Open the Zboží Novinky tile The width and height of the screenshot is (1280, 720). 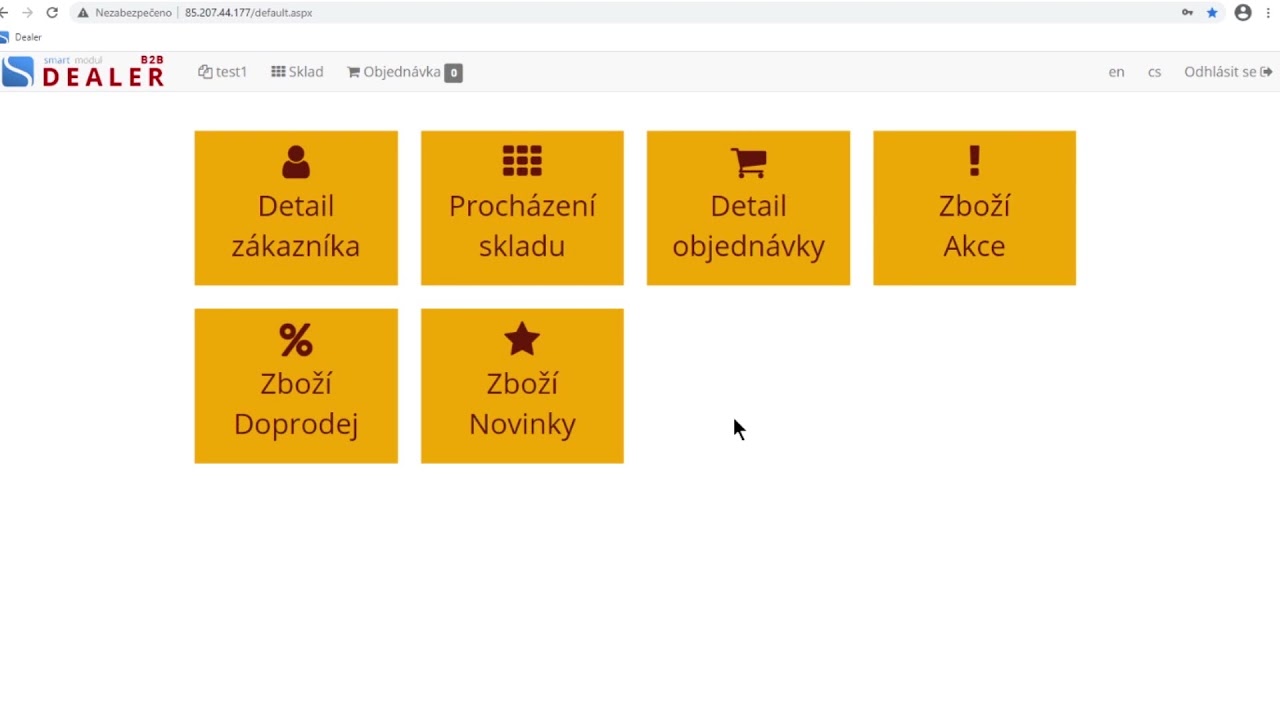coord(522,386)
